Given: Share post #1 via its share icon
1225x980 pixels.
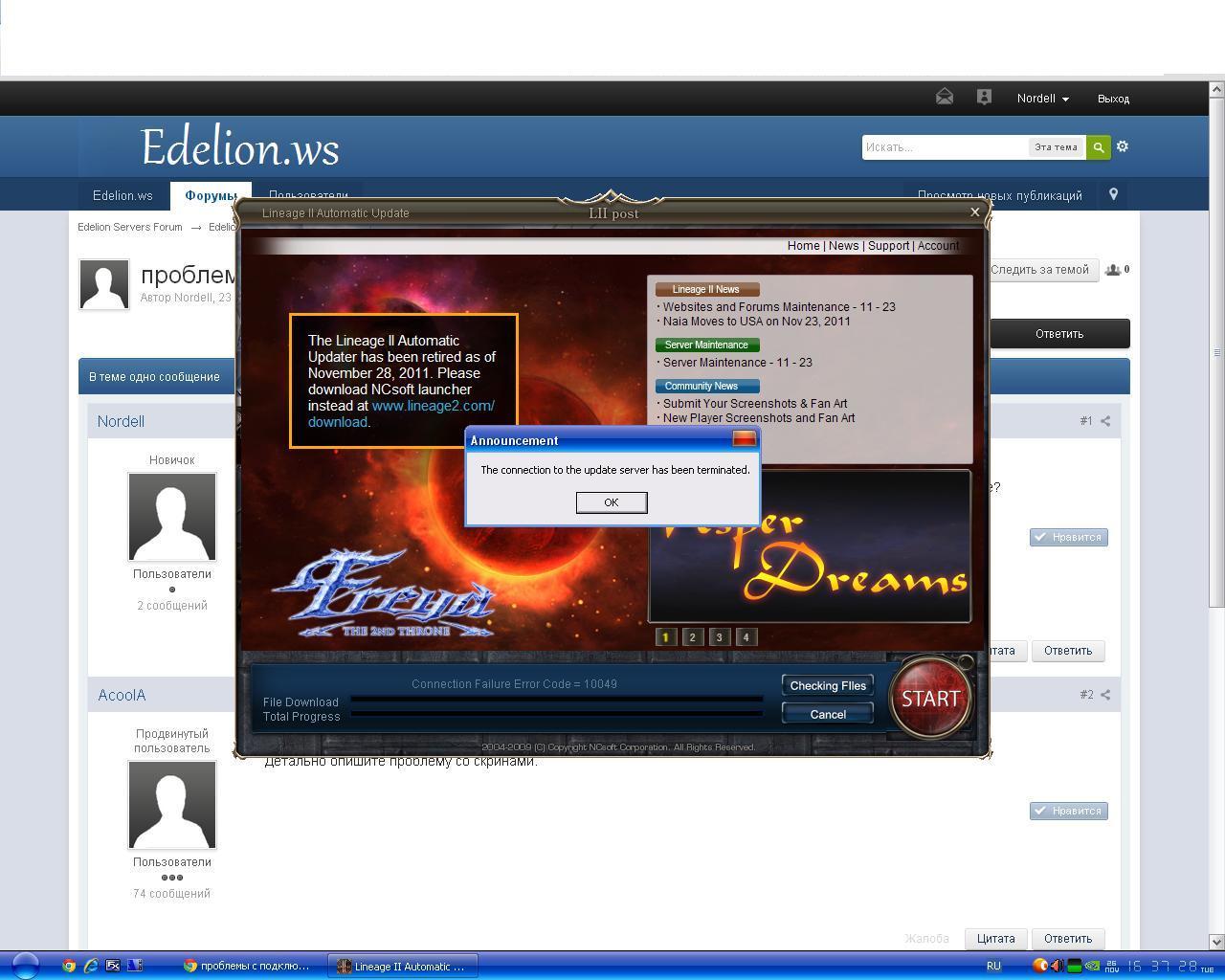Looking at the screenshot, I should (x=1105, y=421).
